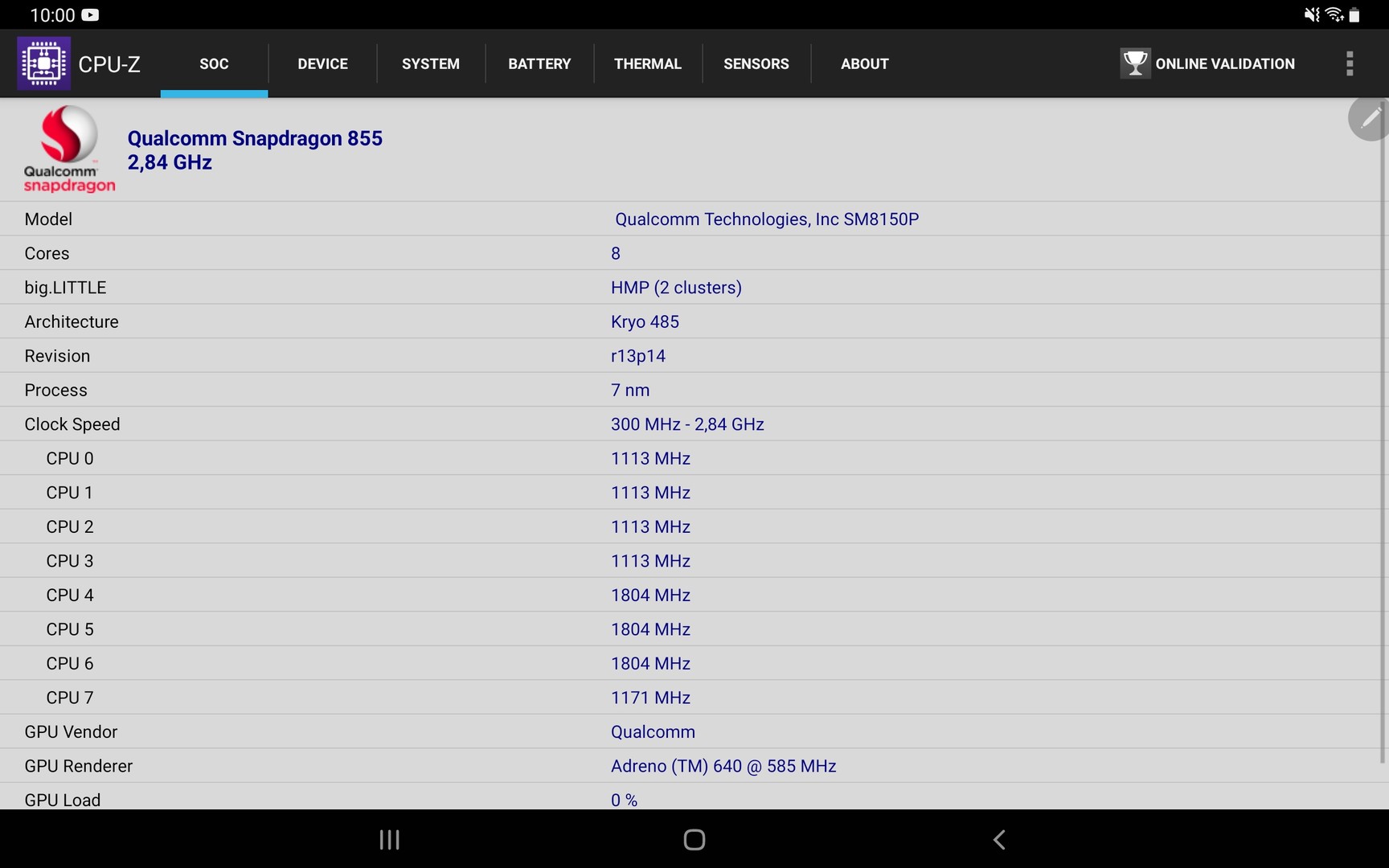Click the trophy icon beside Online Validation
Image resolution: width=1389 pixels, height=868 pixels.
[x=1135, y=63]
